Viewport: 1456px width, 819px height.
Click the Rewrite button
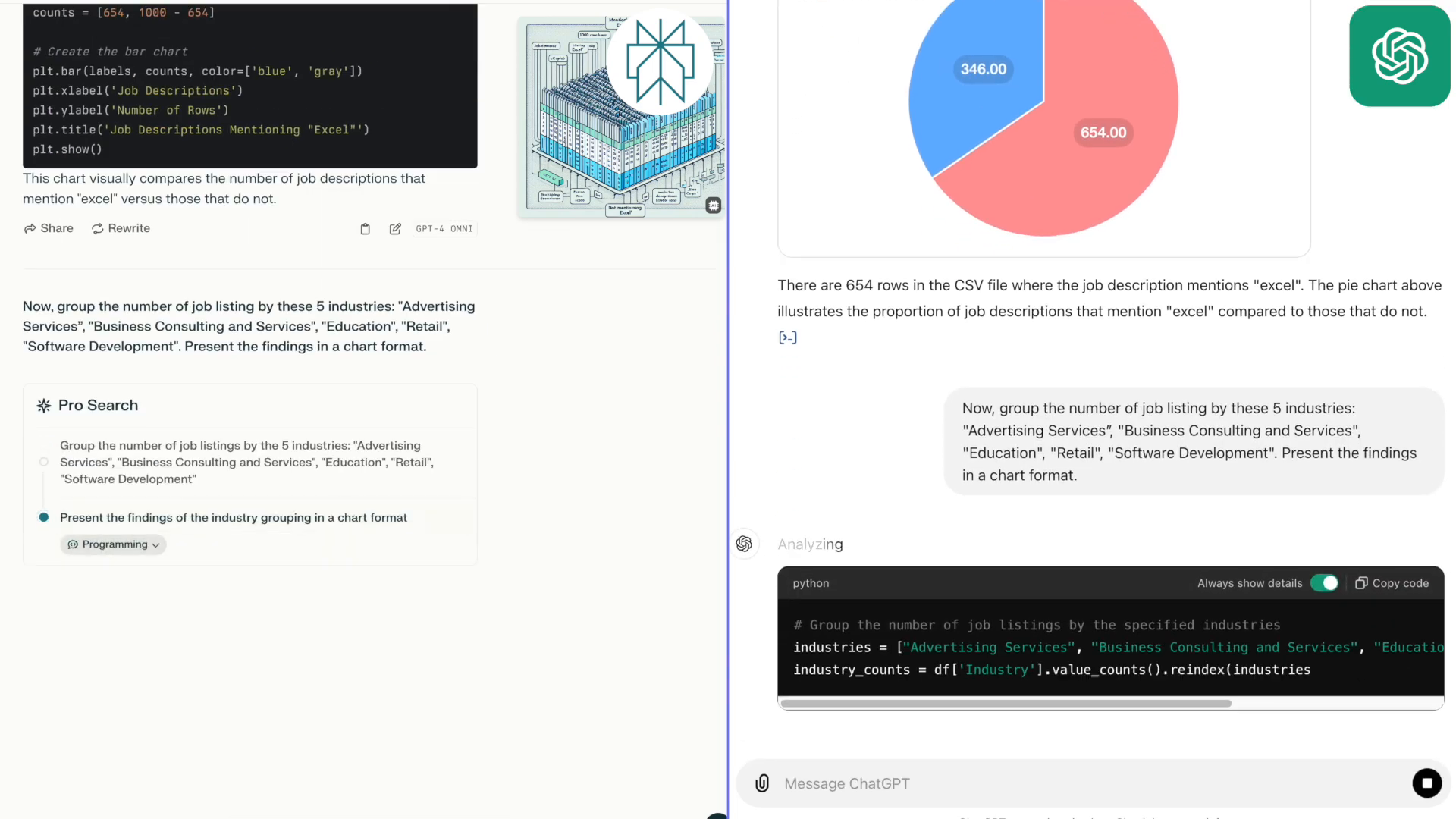tap(121, 228)
